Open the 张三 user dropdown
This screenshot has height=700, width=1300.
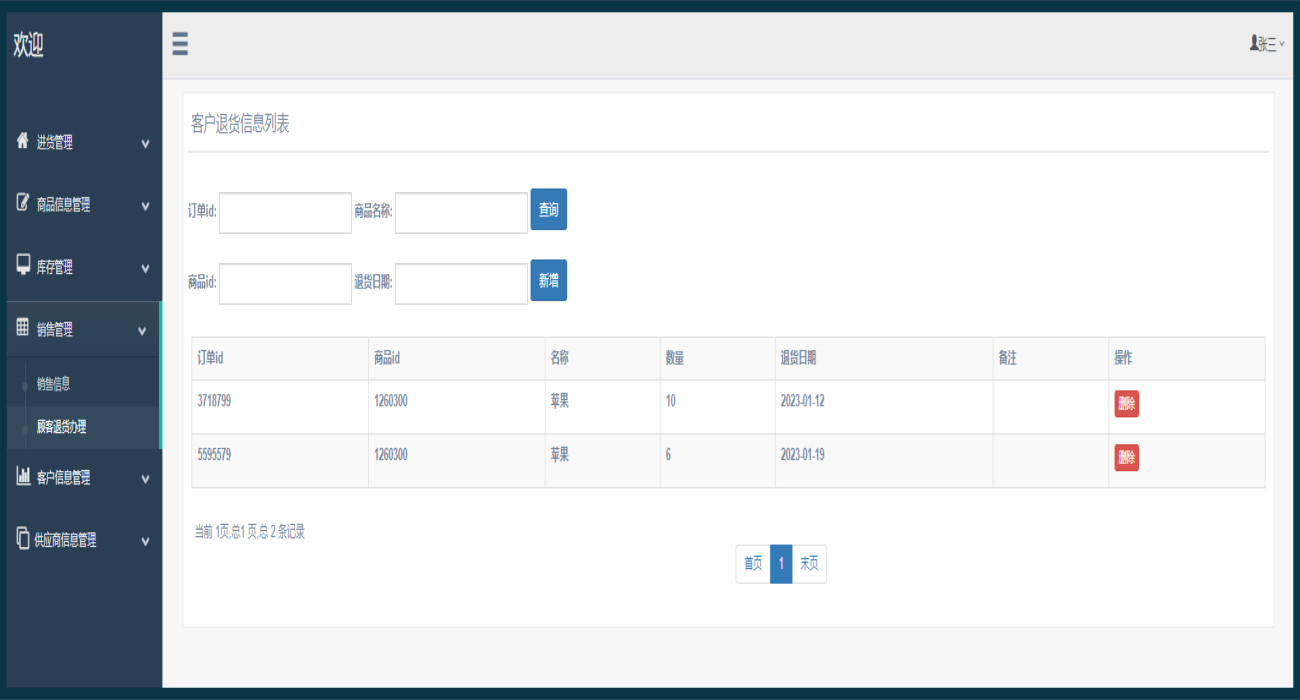click(1267, 44)
